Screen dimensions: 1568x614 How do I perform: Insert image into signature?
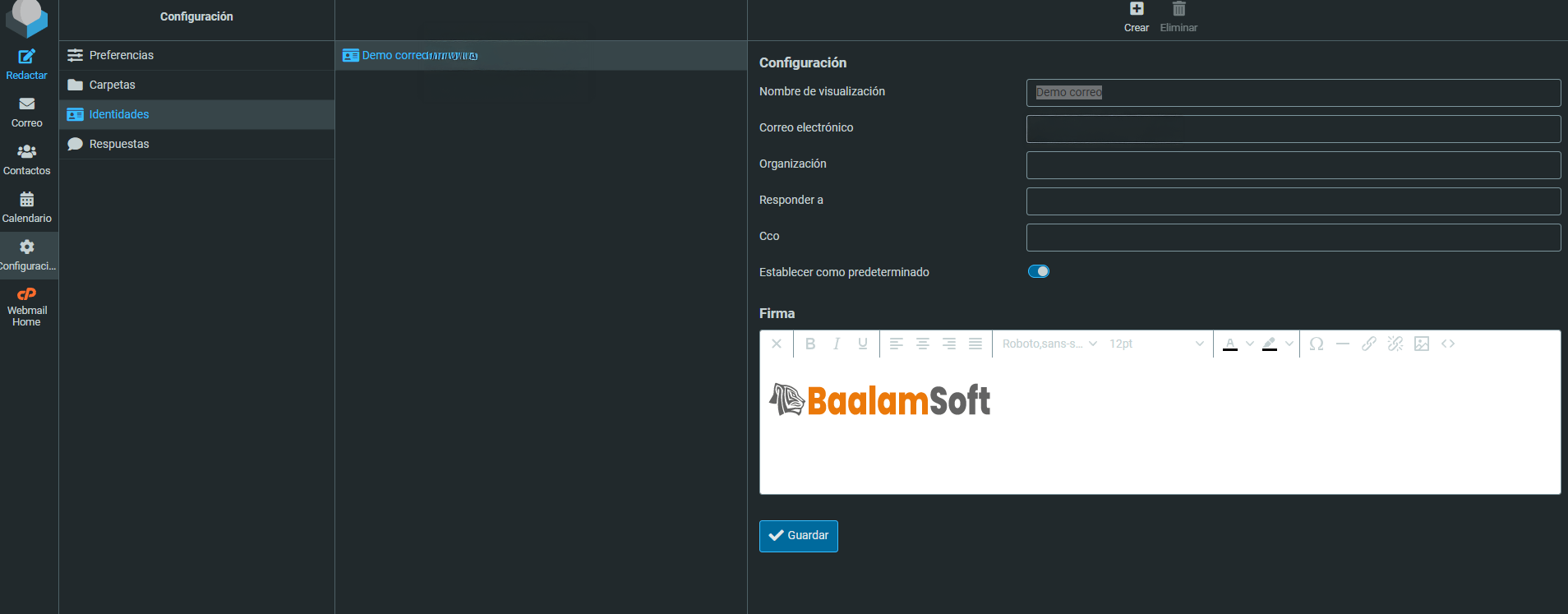pos(1422,344)
